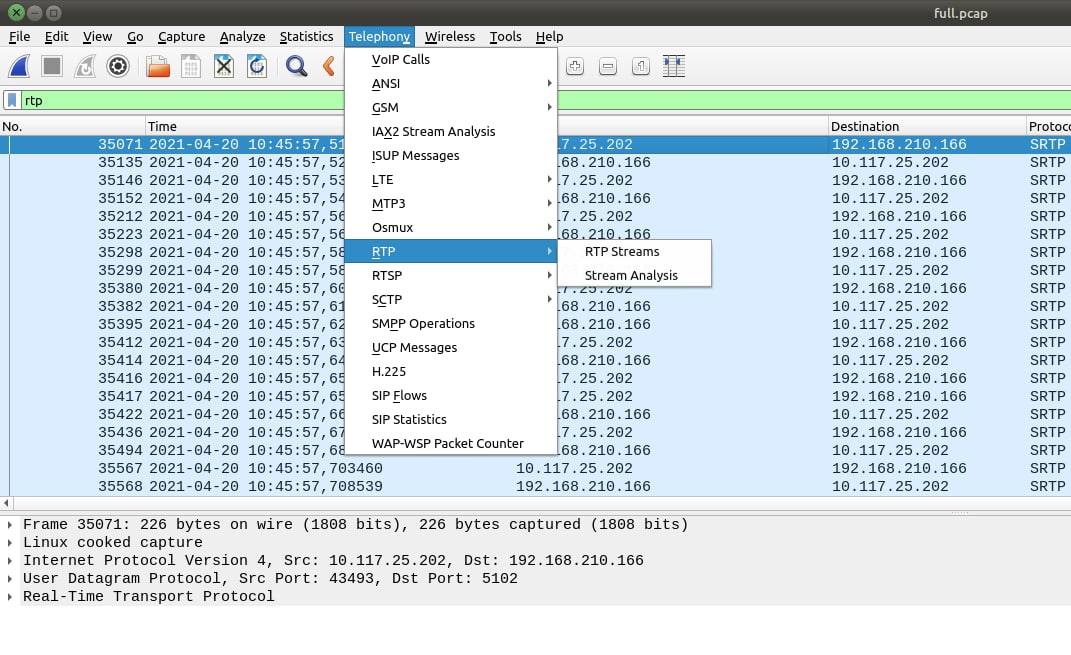Select the highlighted RTP submenu entry
Screen dimensions: 1071x655
click(451, 251)
